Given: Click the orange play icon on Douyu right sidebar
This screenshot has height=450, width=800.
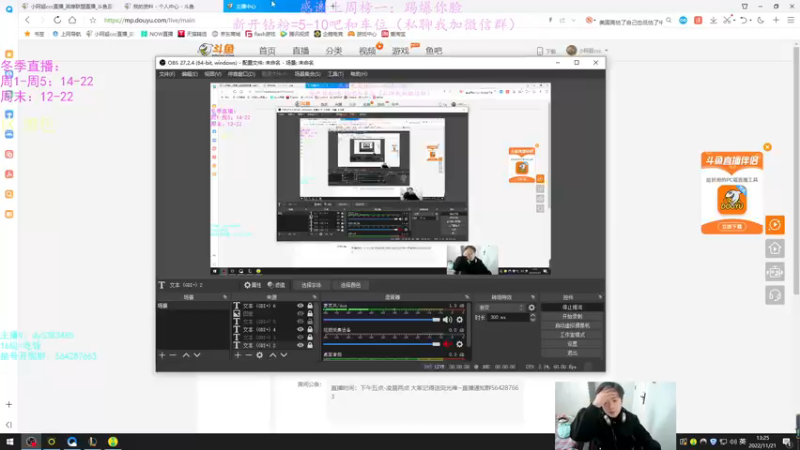Looking at the screenshot, I should (x=774, y=224).
